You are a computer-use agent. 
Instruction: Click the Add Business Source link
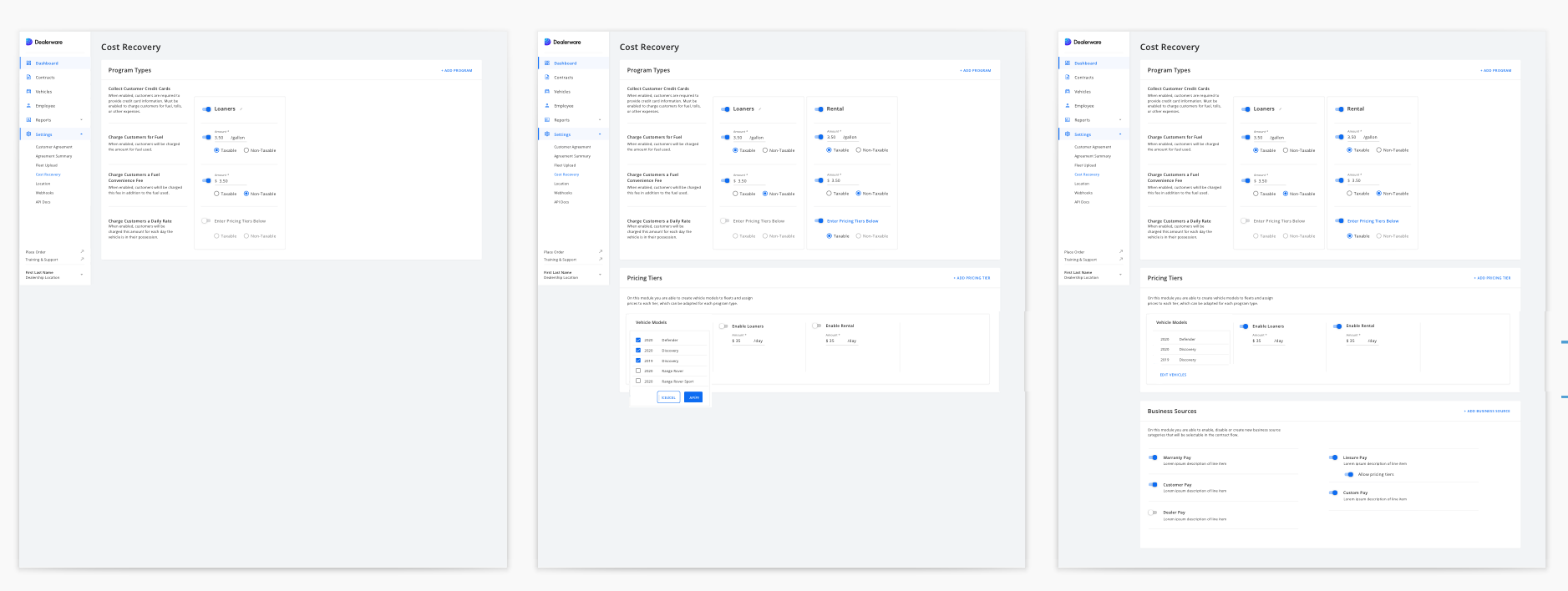(1487, 412)
